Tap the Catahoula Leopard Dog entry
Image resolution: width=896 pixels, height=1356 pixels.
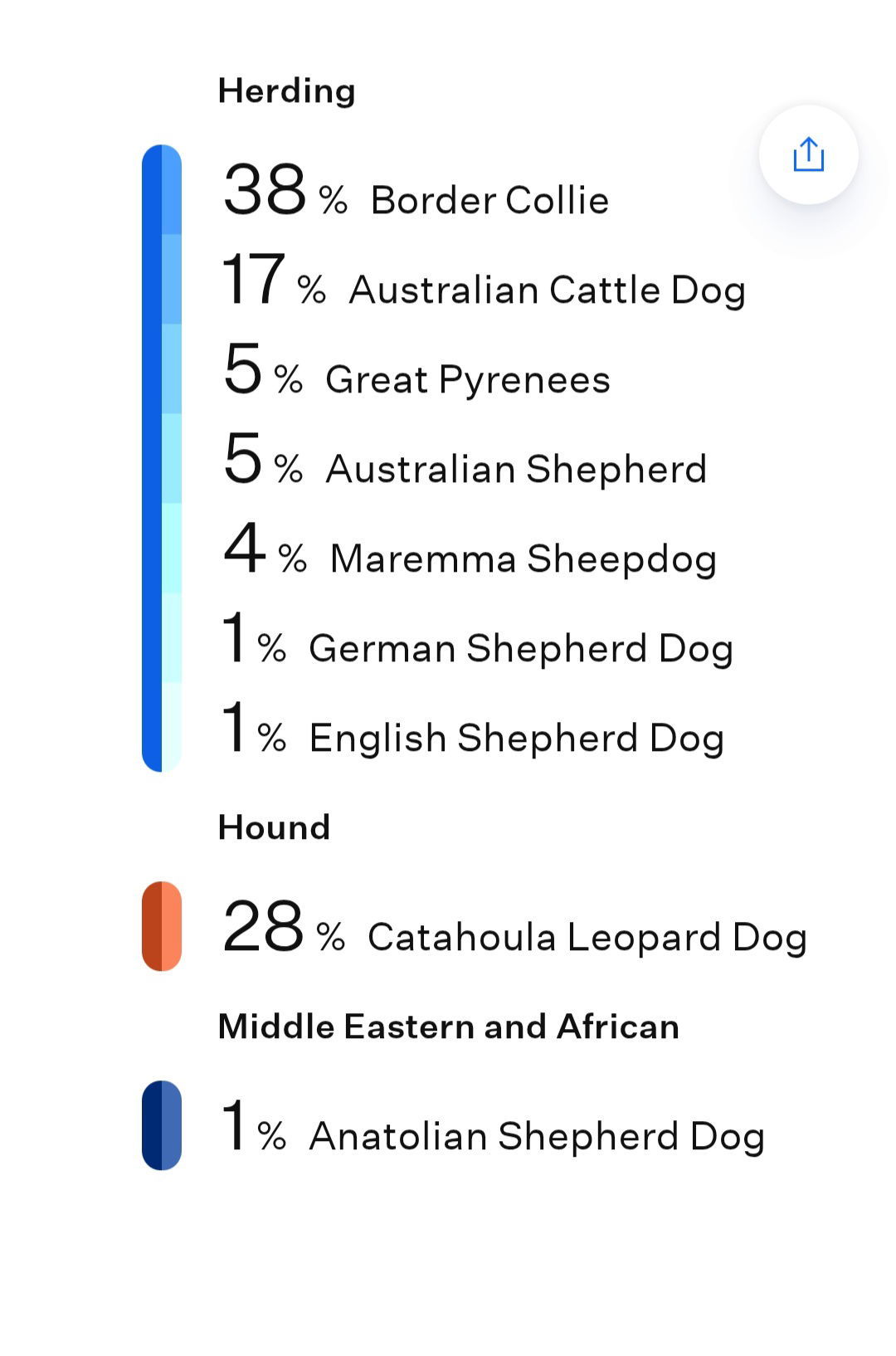(x=514, y=927)
